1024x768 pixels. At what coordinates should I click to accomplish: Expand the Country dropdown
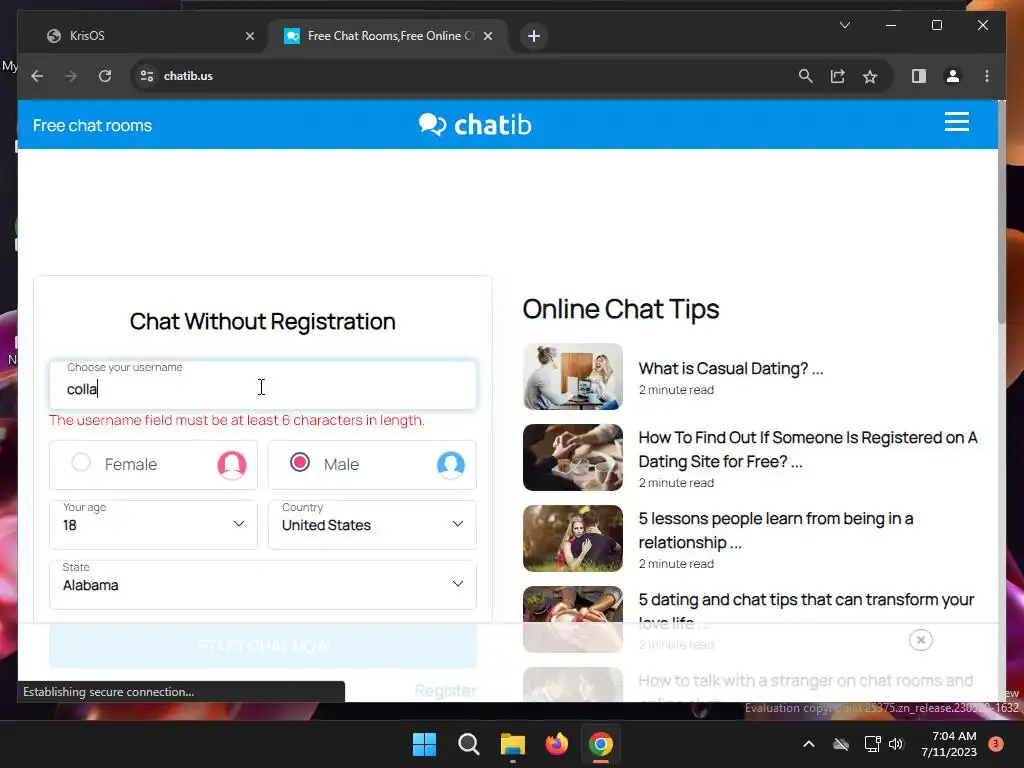372,524
